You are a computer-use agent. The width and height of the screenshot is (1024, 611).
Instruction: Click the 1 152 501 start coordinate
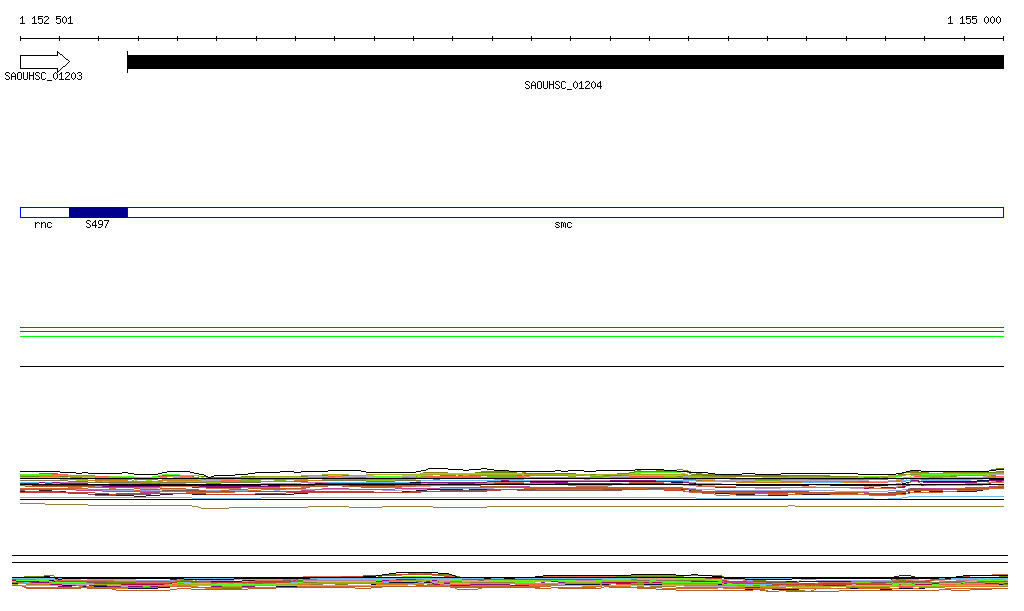[x=46, y=20]
